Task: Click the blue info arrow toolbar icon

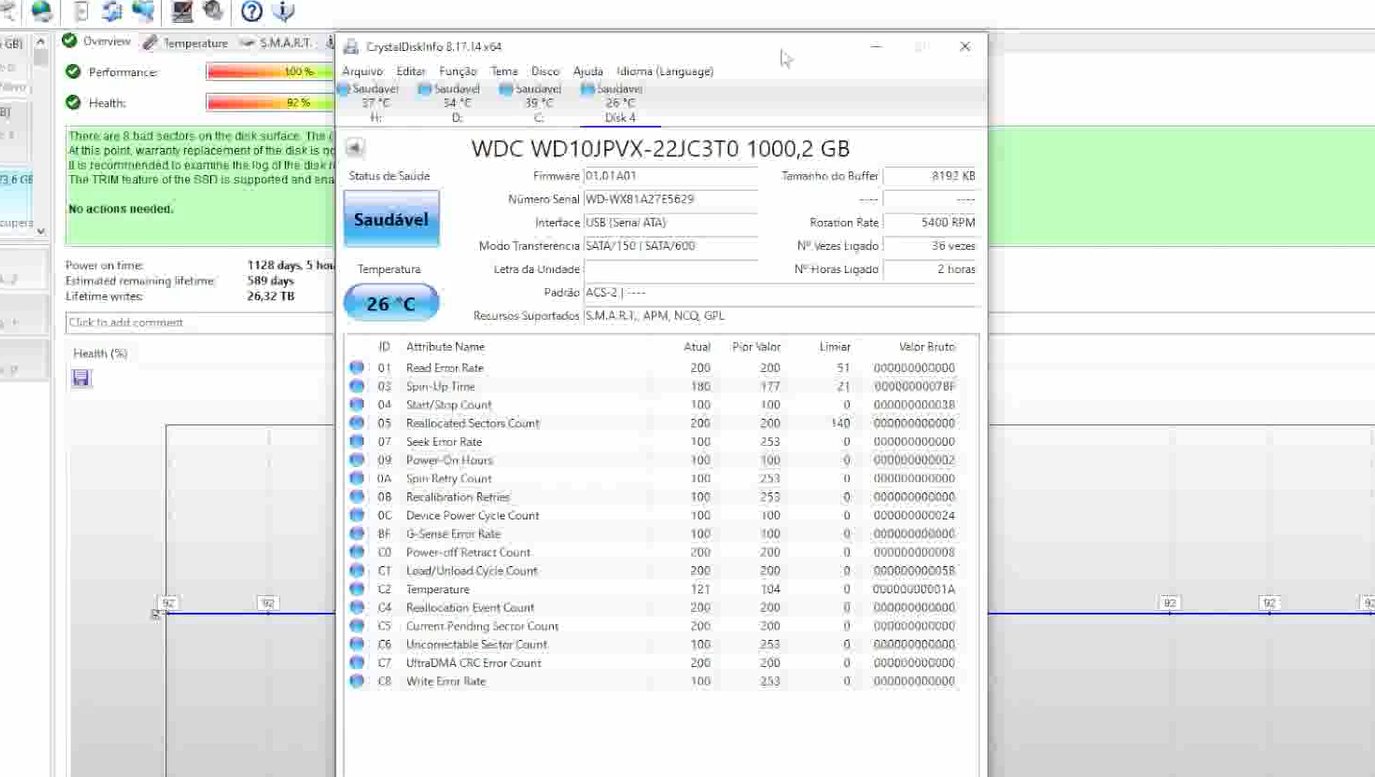Action: pyautogui.click(x=283, y=11)
